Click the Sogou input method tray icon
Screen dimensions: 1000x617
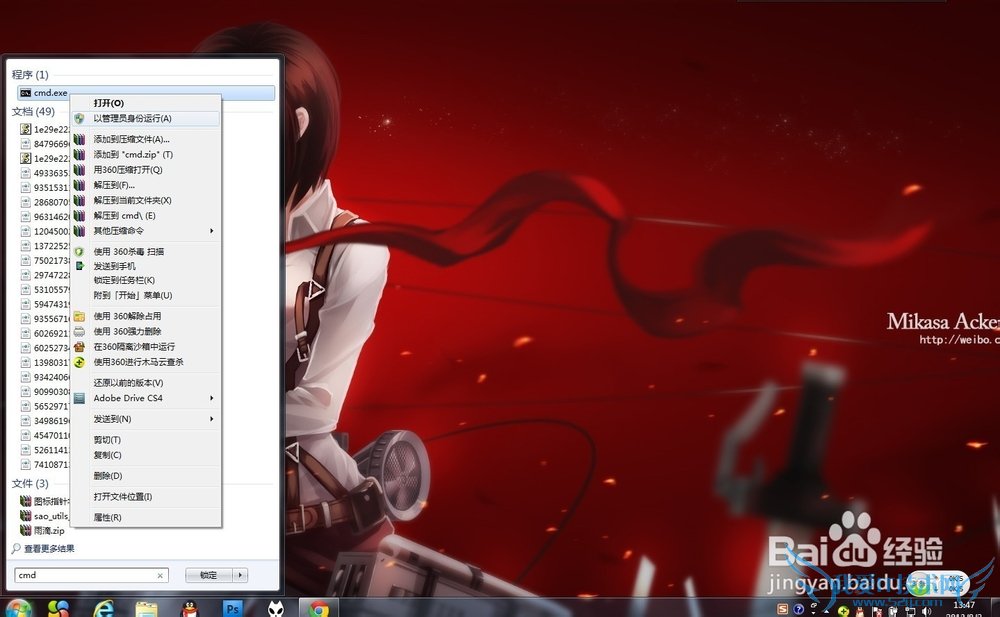pyautogui.click(x=784, y=609)
